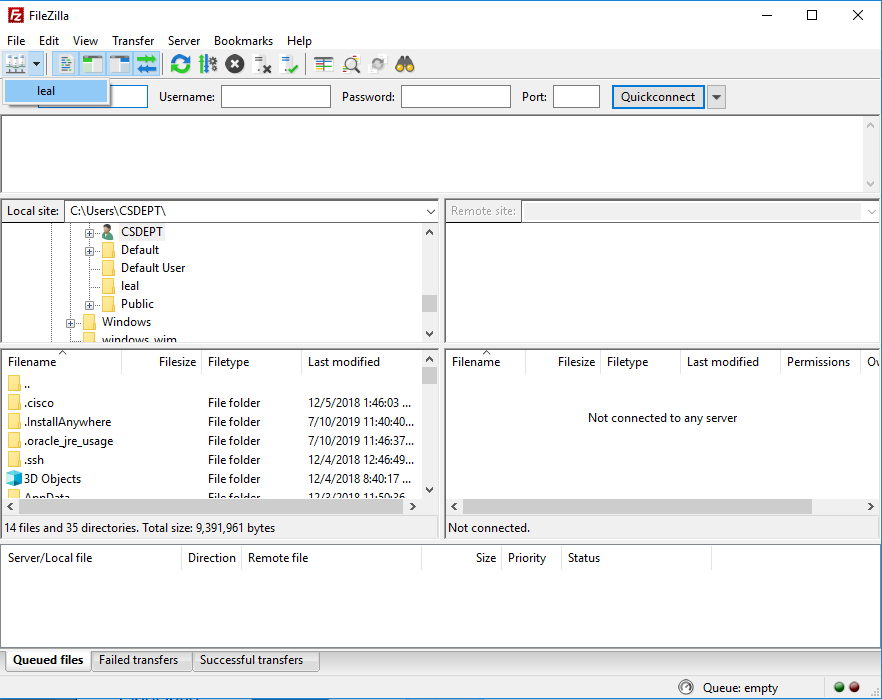The width and height of the screenshot is (882, 700).
Task: Expand the CSDEPT tree node
Action: pos(89,233)
